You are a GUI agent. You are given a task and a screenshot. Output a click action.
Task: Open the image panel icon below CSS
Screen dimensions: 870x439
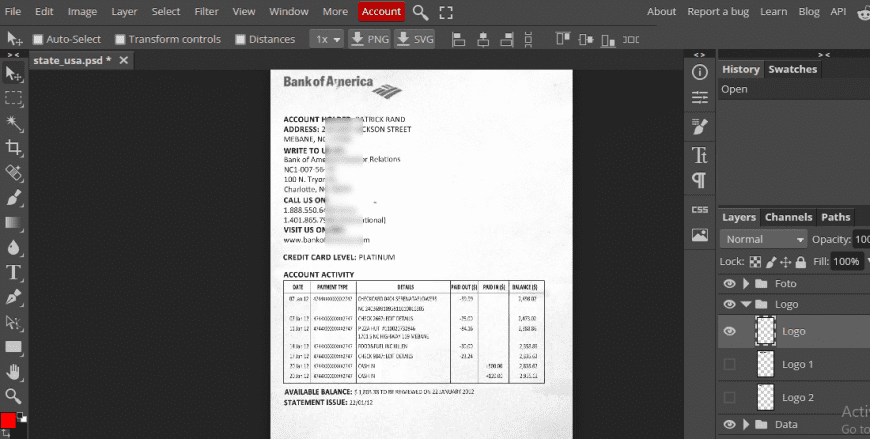tap(700, 235)
